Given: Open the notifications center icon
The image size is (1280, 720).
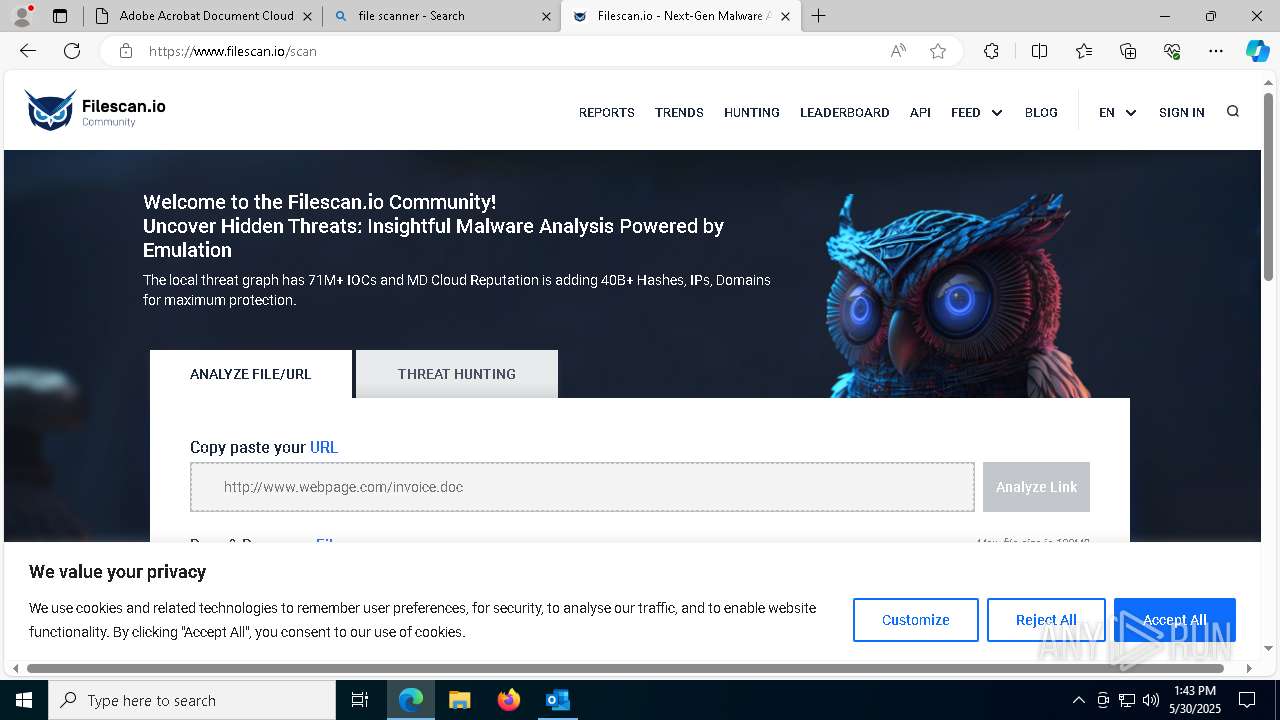Looking at the screenshot, I should (x=1247, y=700).
